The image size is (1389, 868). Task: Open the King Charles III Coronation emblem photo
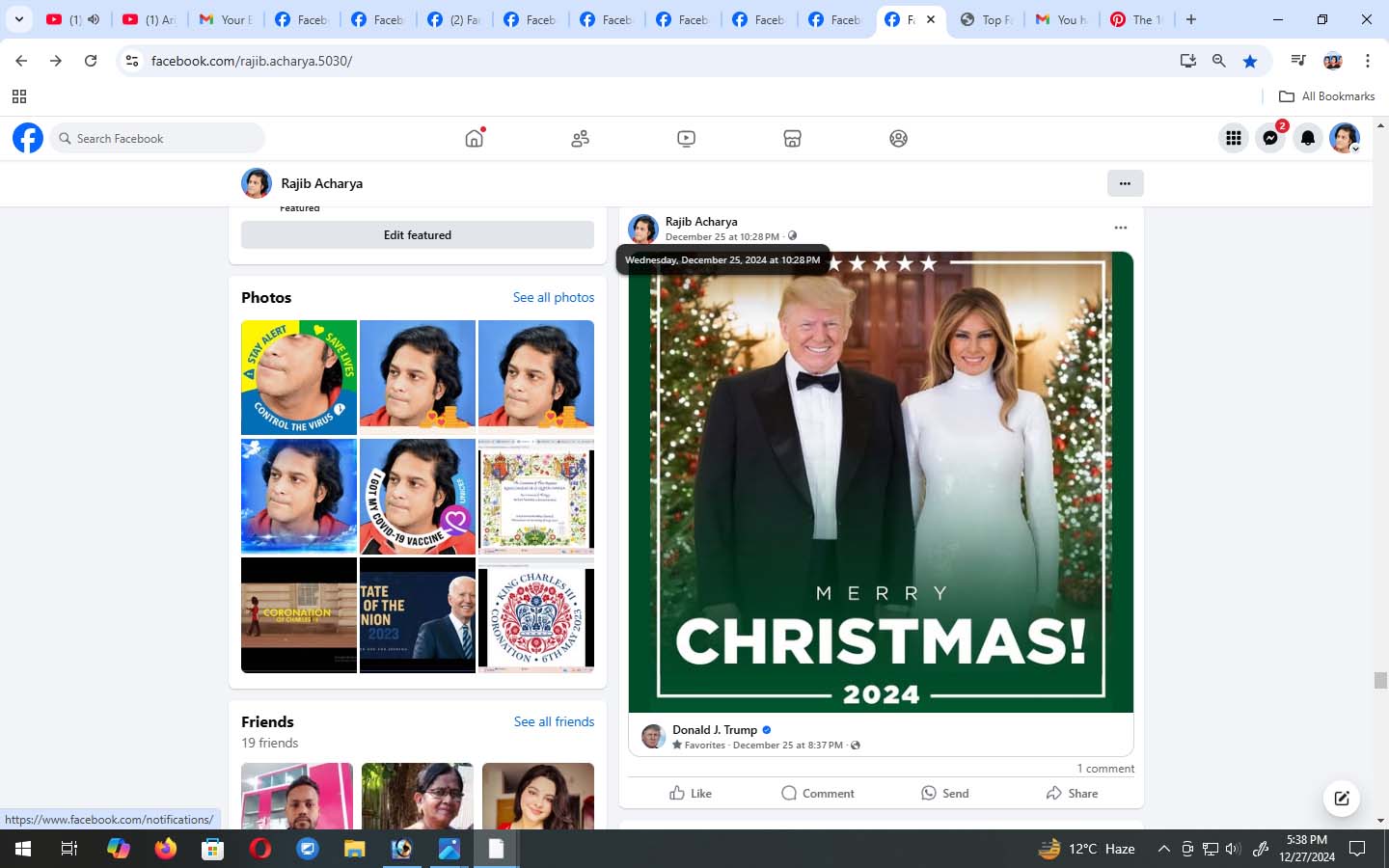536,614
